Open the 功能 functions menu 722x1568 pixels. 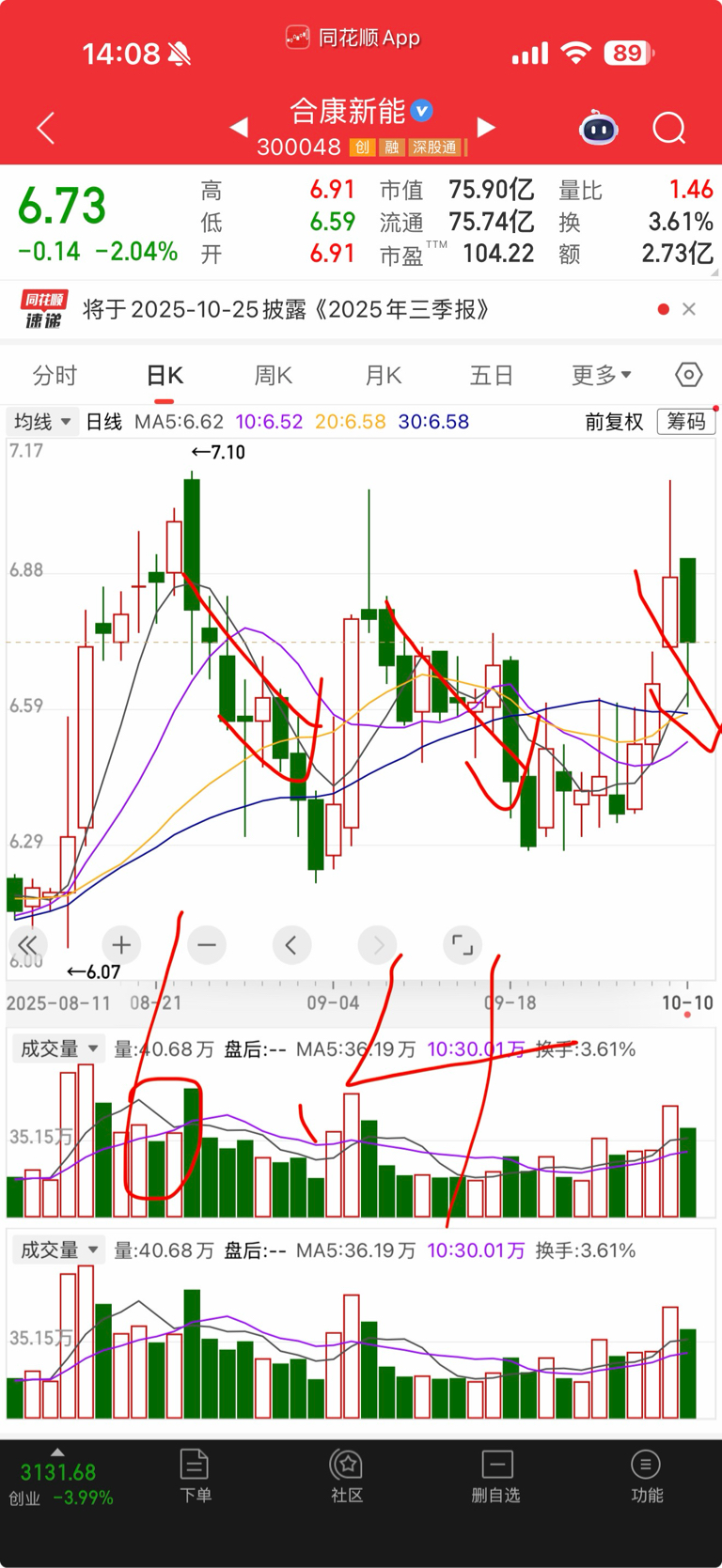coord(646,1476)
